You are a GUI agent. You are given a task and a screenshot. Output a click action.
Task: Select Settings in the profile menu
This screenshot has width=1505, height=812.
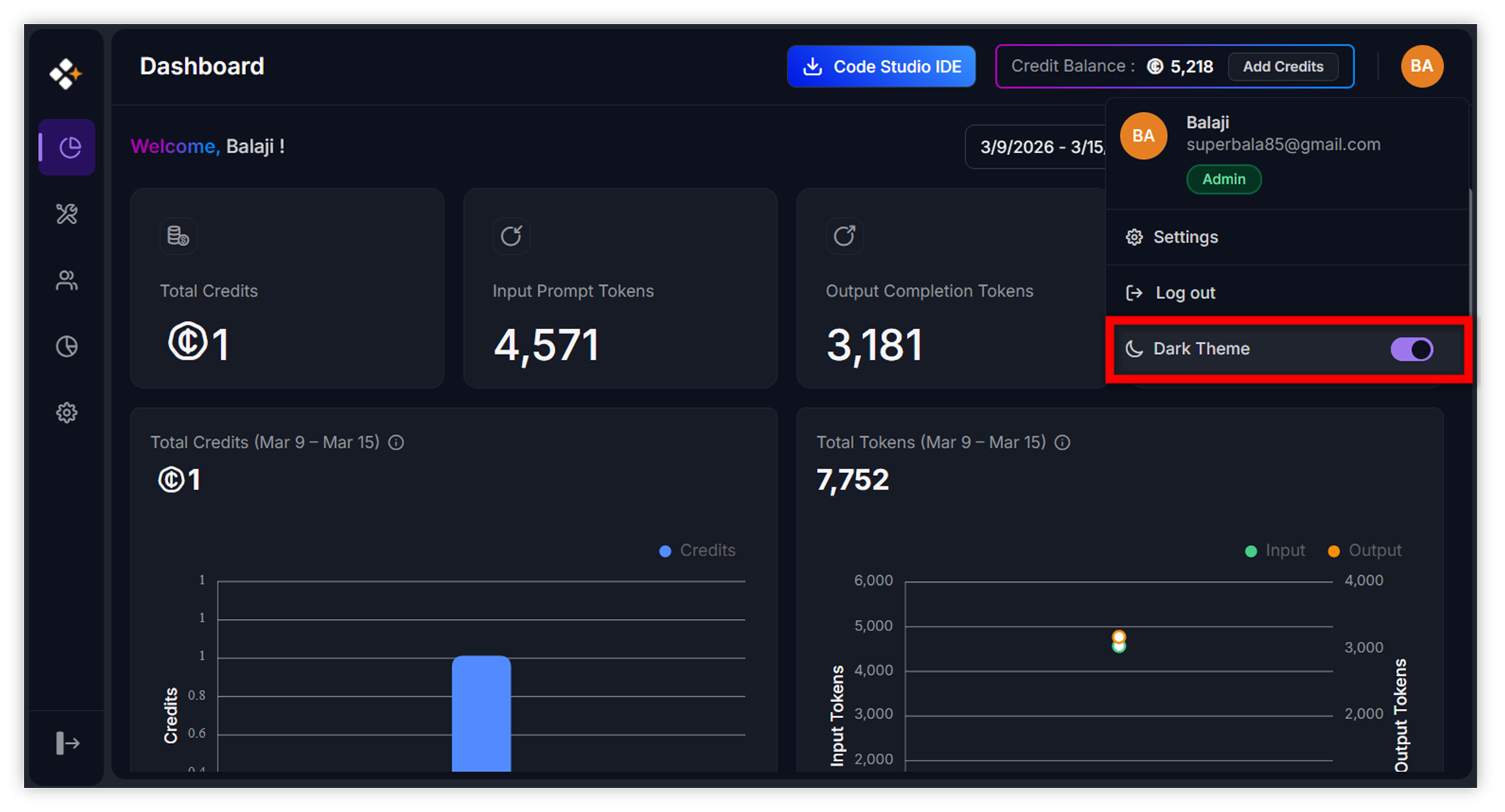[1185, 238]
